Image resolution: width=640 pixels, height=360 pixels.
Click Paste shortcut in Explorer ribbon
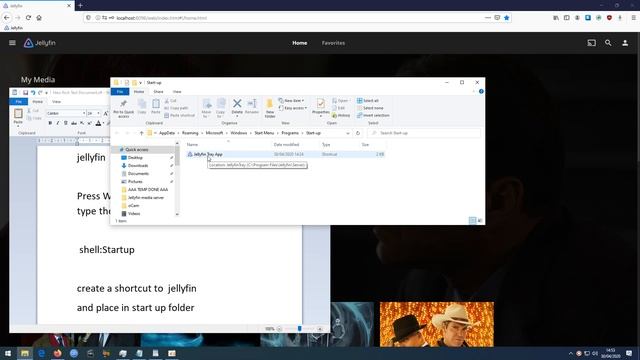(180, 116)
